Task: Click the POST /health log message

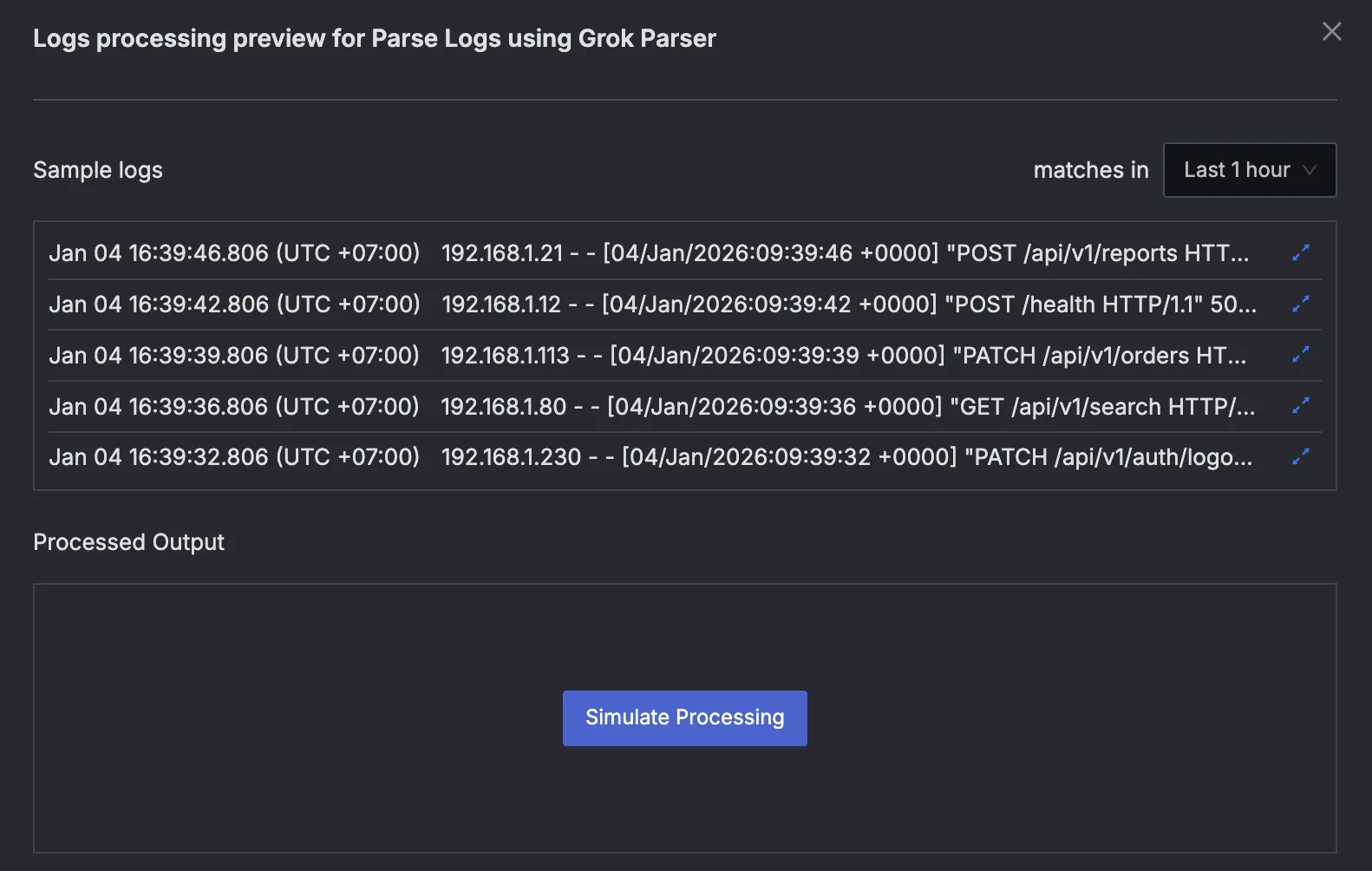Action: pyautogui.click(x=848, y=305)
